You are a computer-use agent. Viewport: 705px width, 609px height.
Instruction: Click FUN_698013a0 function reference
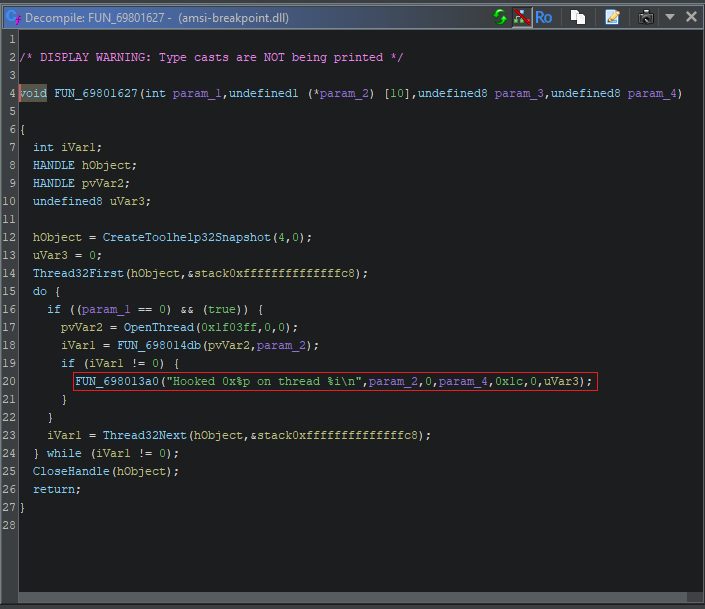tap(117, 381)
